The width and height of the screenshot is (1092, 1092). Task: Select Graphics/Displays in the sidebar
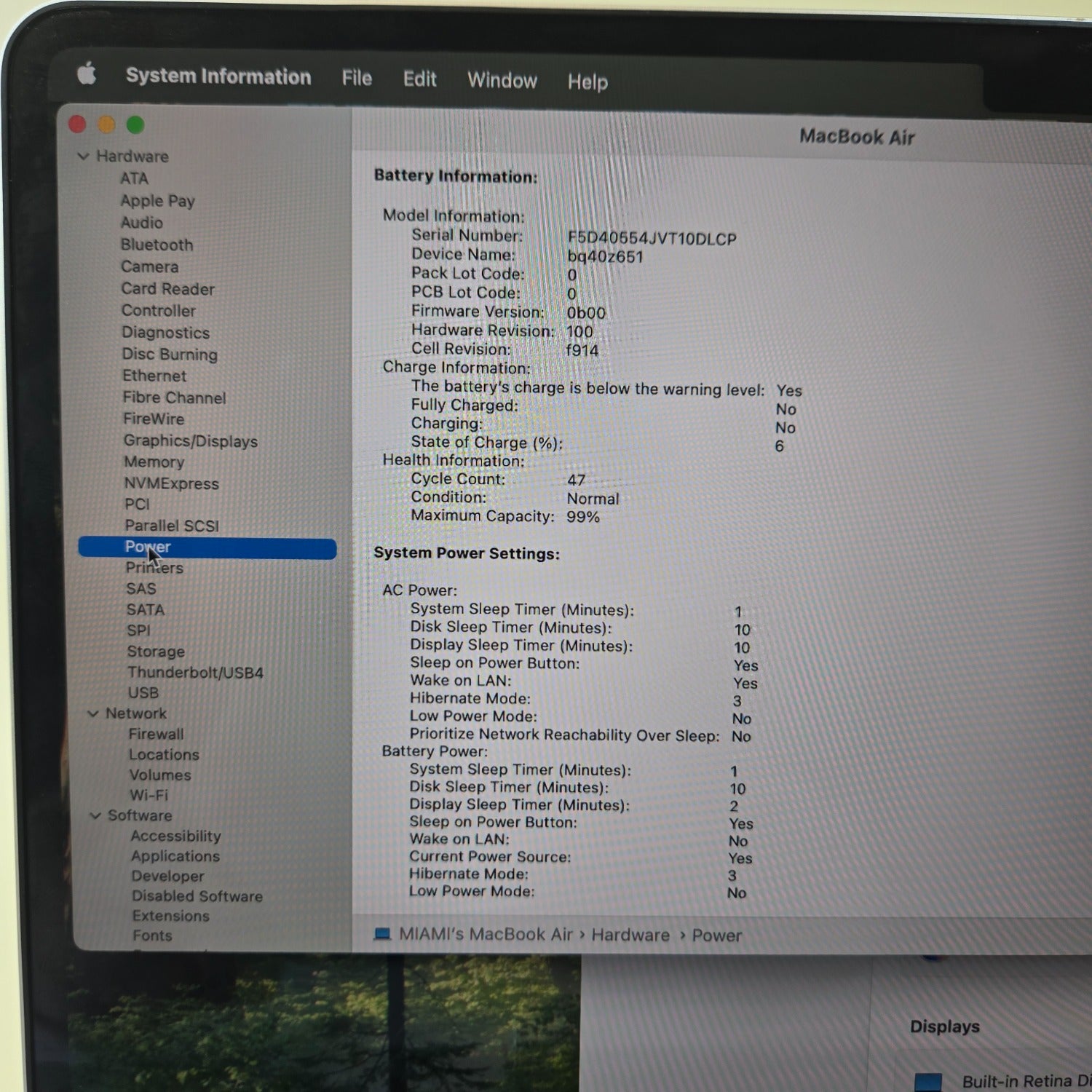190,440
